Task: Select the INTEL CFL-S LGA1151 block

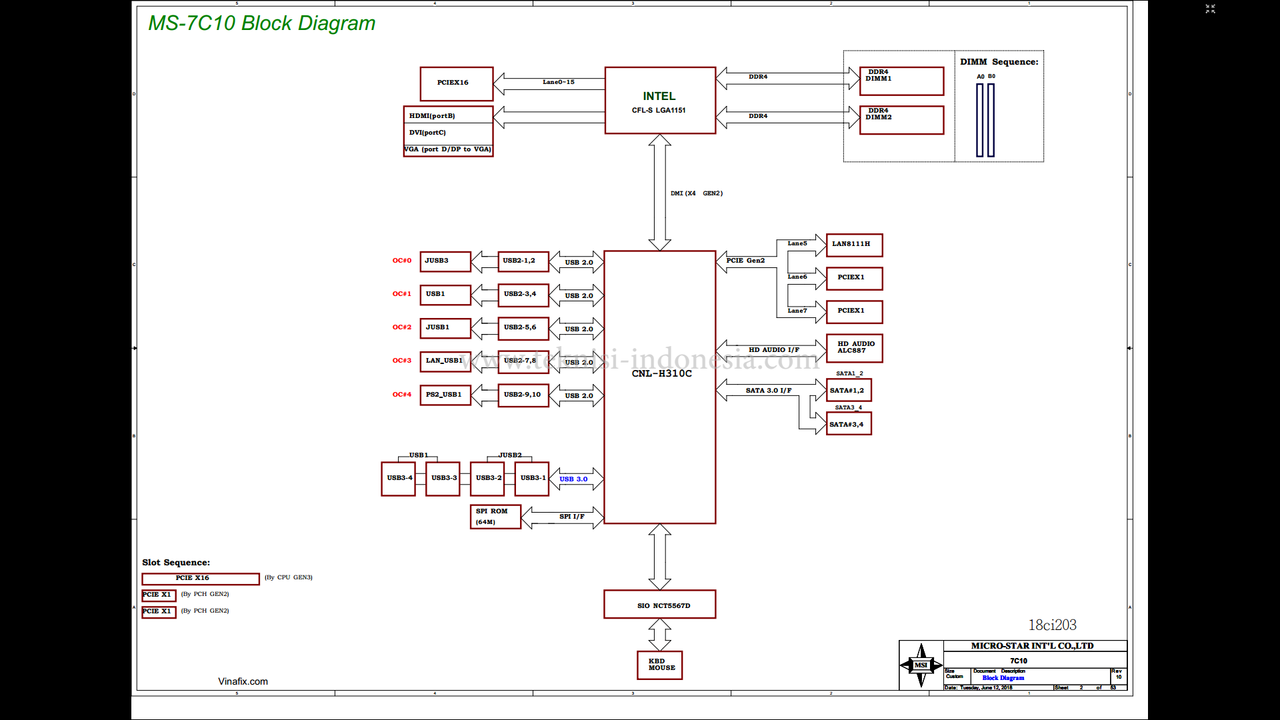Action: (660, 100)
